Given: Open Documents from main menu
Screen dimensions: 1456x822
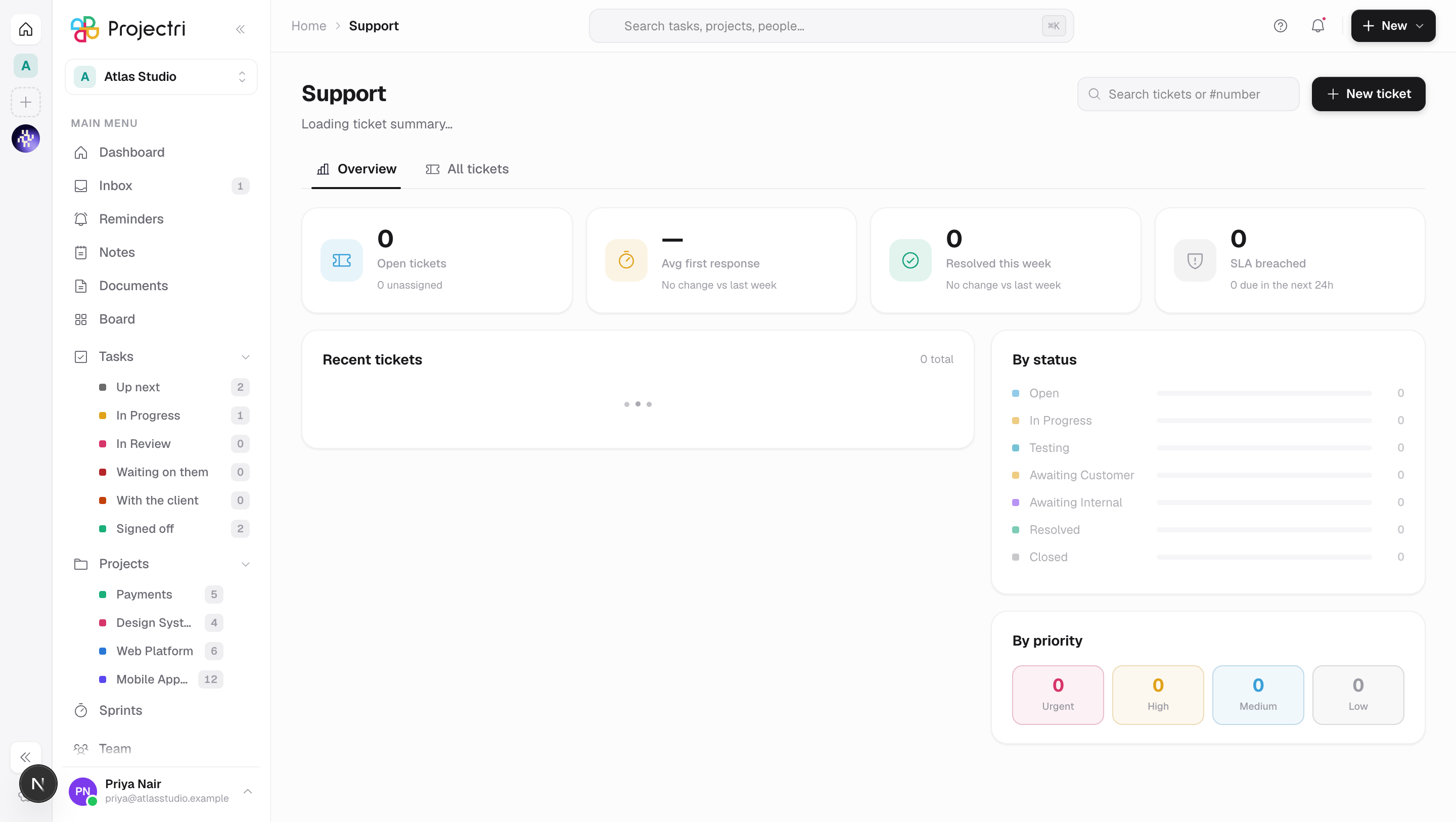Looking at the screenshot, I should [x=161, y=286].
